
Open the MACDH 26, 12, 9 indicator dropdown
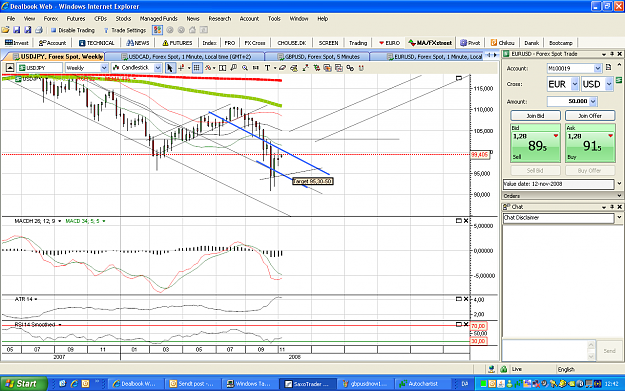59,221
